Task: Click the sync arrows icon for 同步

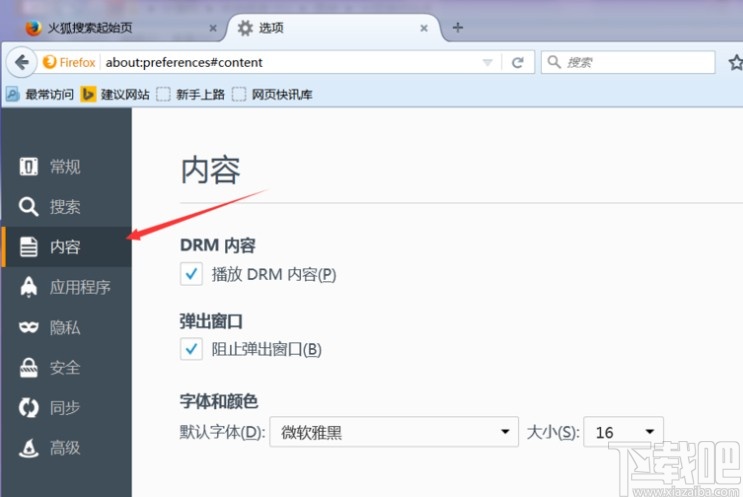Action: tap(28, 407)
